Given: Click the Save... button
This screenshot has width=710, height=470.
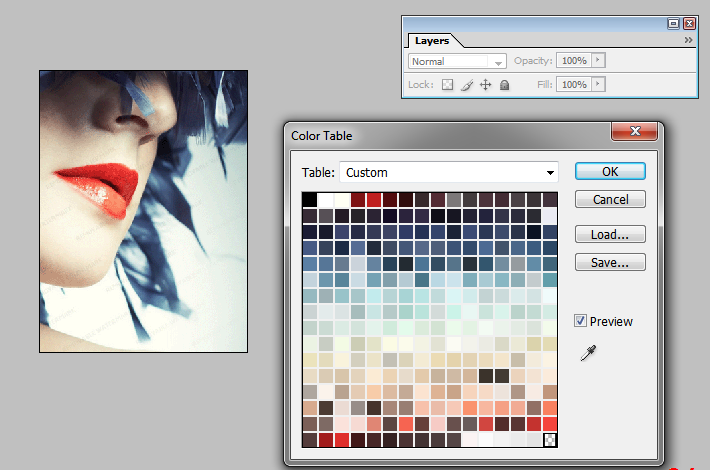Looking at the screenshot, I should [x=610, y=262].
